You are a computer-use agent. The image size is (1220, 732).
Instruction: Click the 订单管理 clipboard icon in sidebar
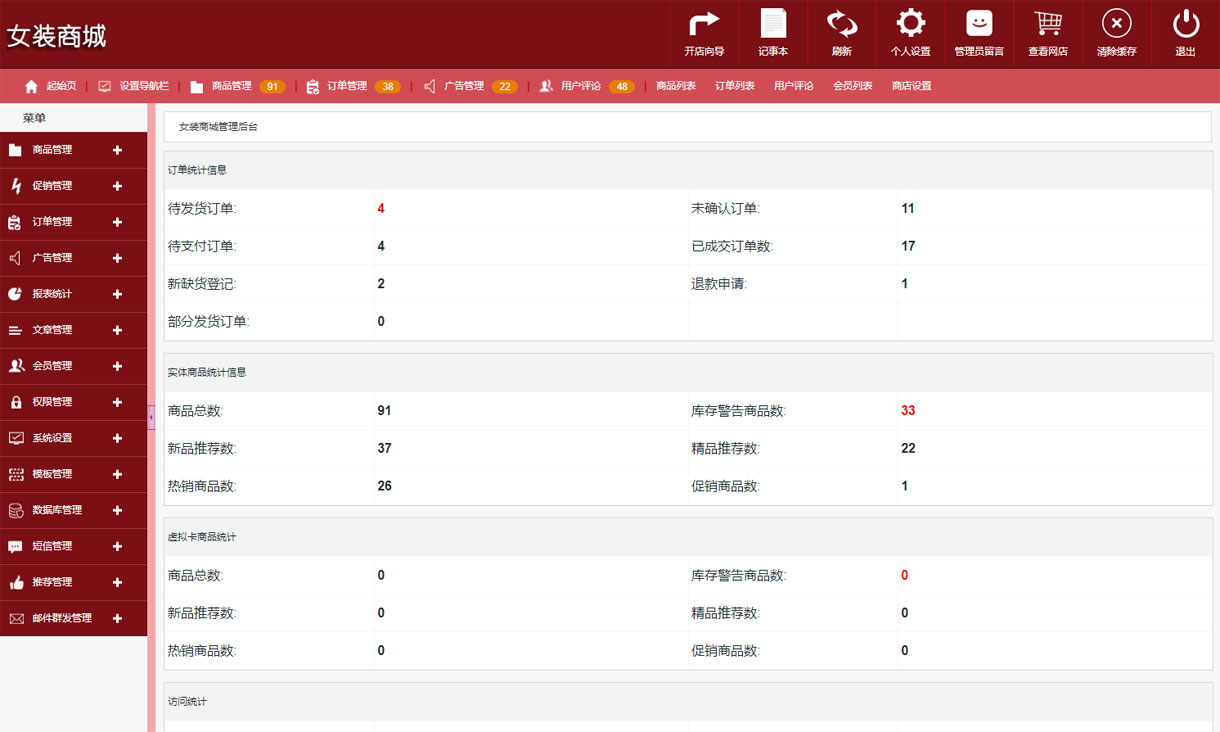[x=15, y=222]
